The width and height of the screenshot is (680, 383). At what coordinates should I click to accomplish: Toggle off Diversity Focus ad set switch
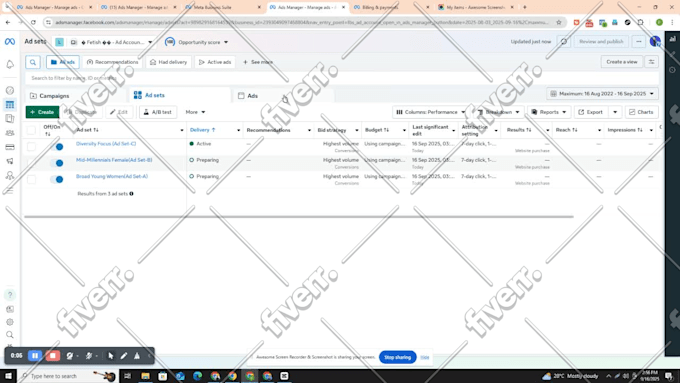[x=57, y=147]
